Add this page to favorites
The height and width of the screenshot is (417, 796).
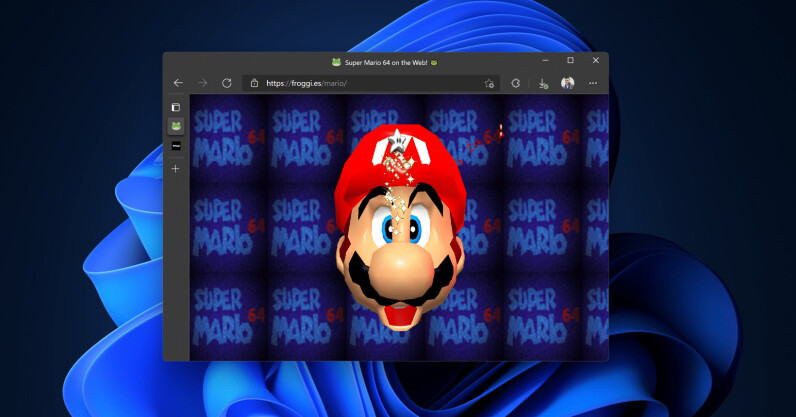[x=489, y=83]
